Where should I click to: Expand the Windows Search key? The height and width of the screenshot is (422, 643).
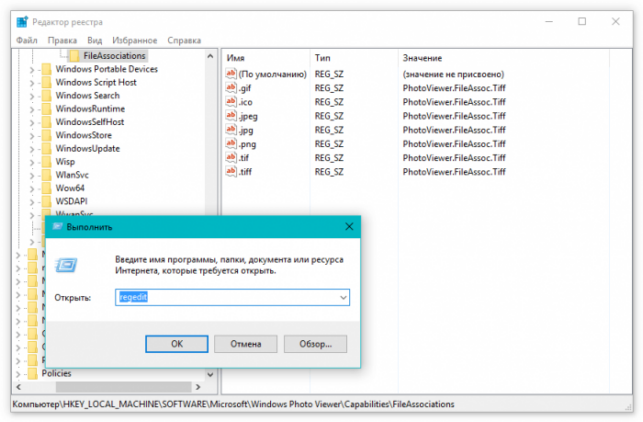click(x=32, y=96)
